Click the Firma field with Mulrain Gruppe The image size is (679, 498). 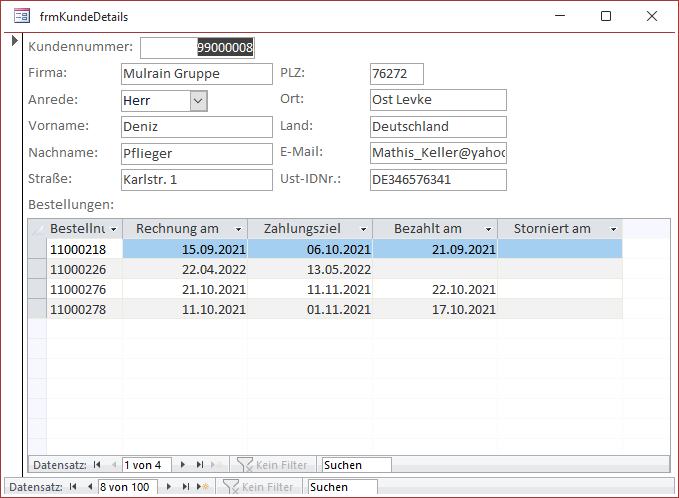pyautogui.click(x=195, y=74)
